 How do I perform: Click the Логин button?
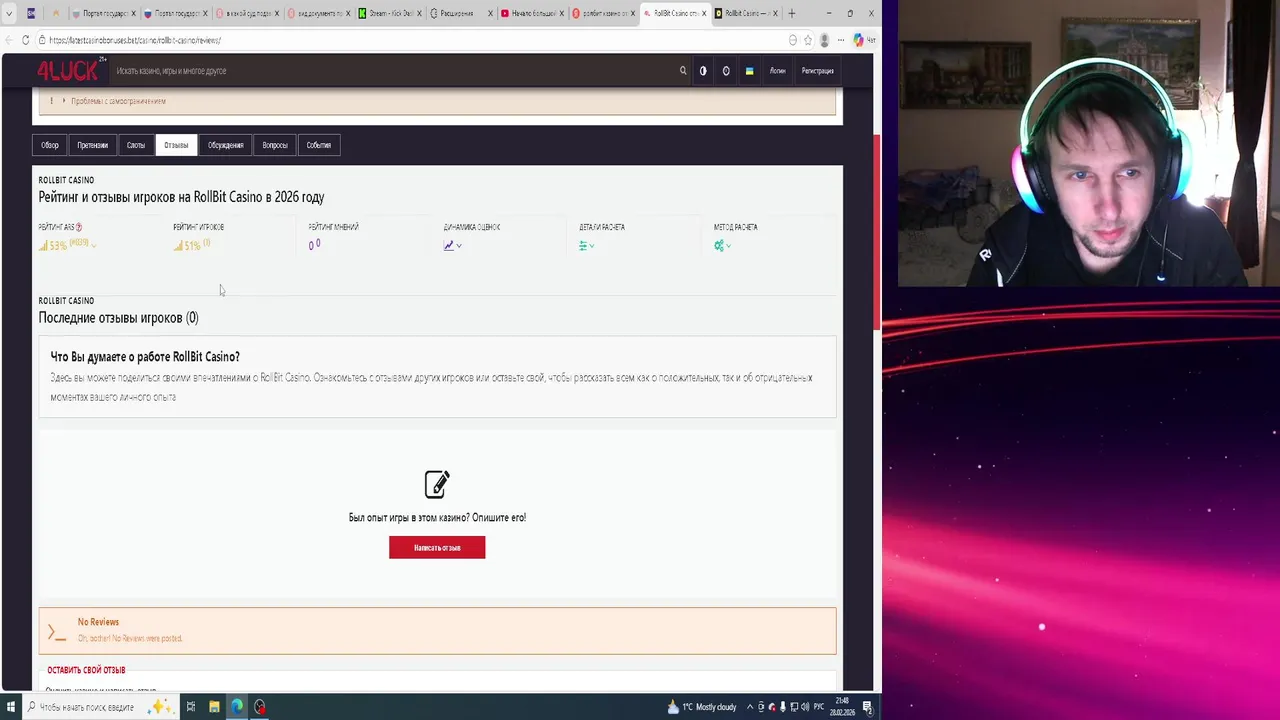778,71
